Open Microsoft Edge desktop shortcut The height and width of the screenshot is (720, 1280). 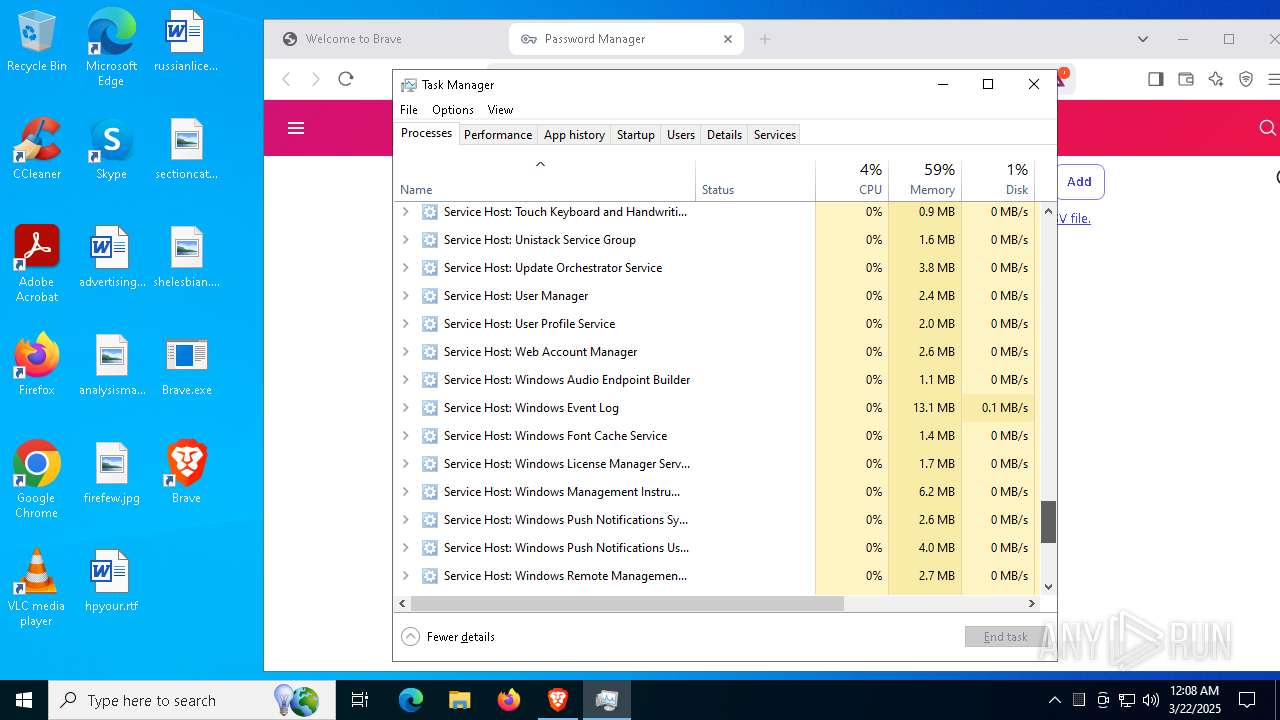[x=111, y=48]
